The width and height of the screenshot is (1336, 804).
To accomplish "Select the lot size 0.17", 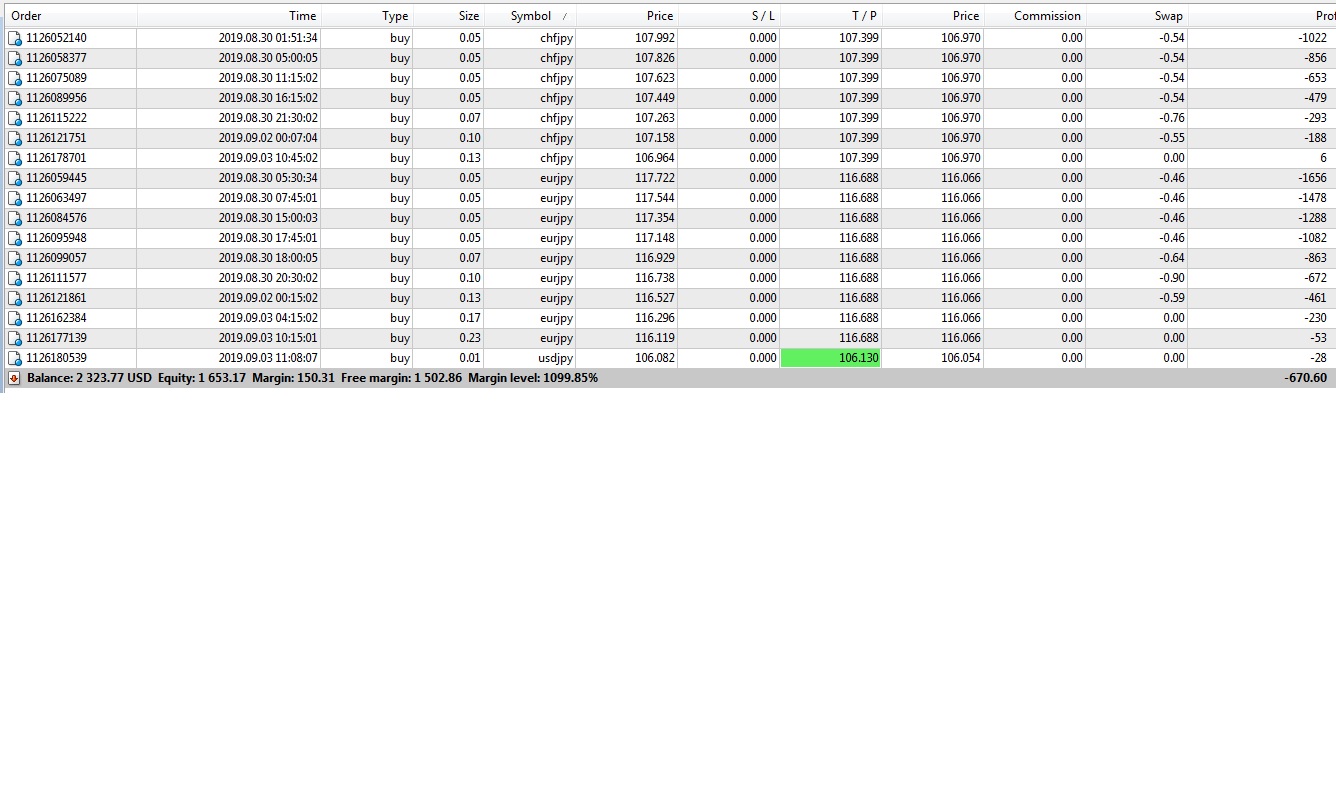I will 469,318.
